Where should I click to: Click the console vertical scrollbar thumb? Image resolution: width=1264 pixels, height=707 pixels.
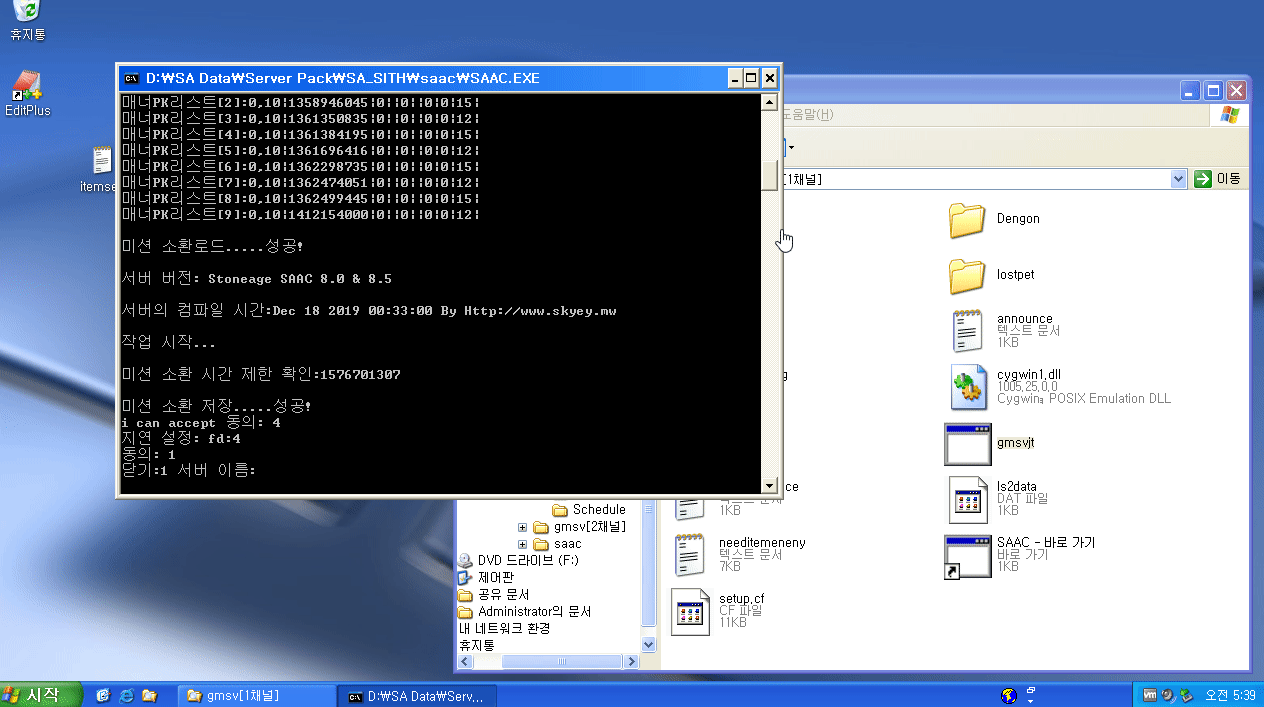(769, 175)
